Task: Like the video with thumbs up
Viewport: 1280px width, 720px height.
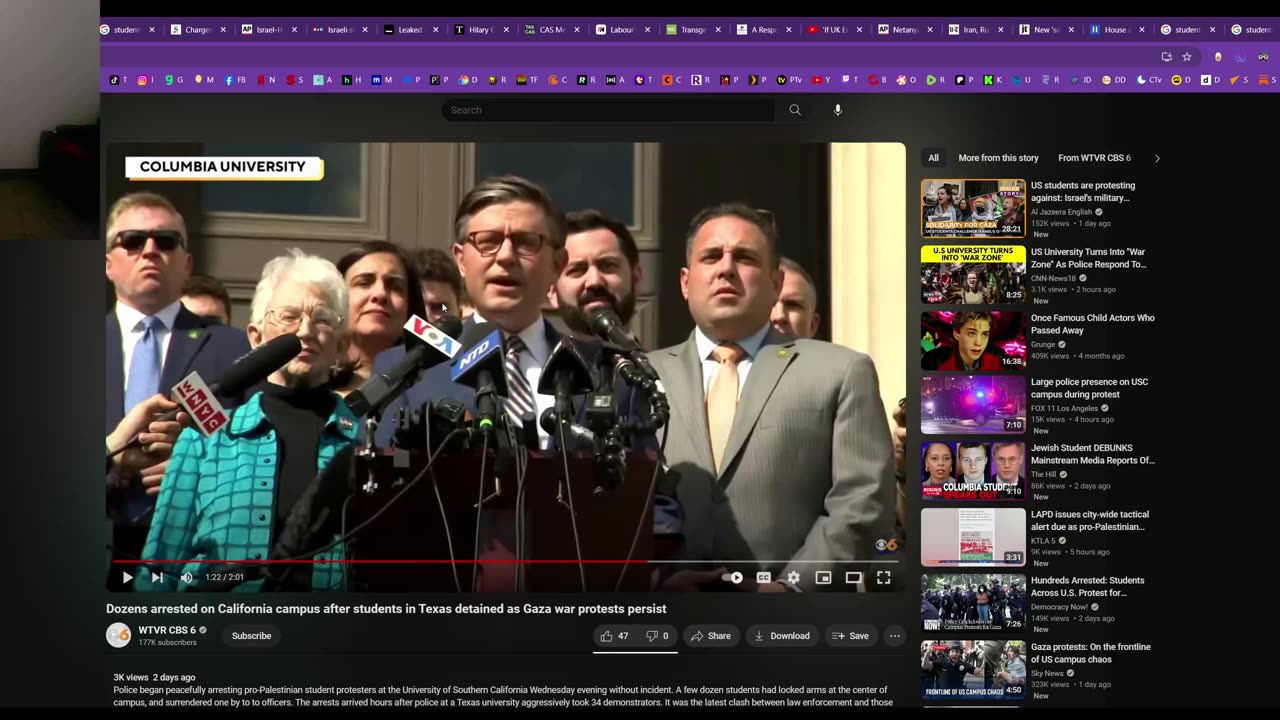Action: point(615,636)
